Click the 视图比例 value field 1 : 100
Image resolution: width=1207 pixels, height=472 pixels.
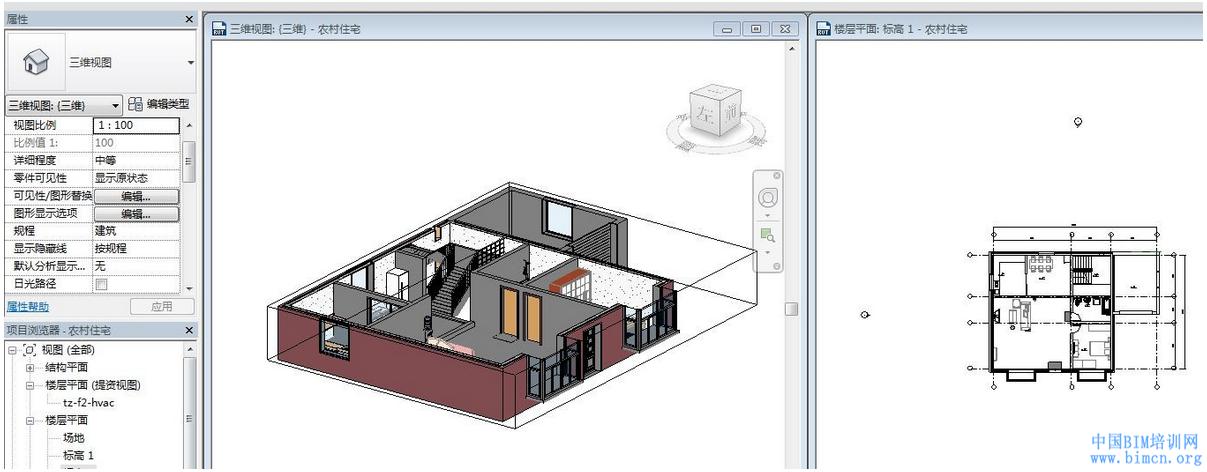[x=136, y=126]
